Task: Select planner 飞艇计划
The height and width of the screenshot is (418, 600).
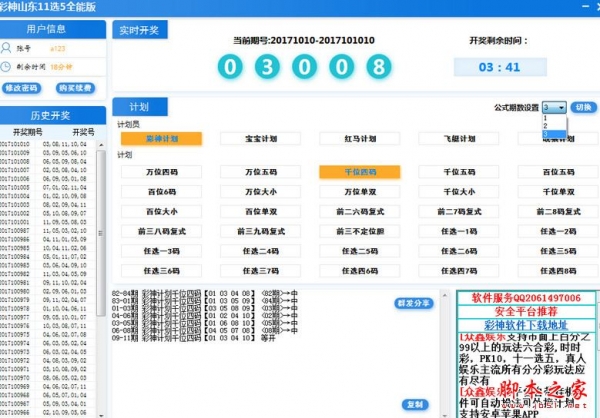Action: pos(459,139)
